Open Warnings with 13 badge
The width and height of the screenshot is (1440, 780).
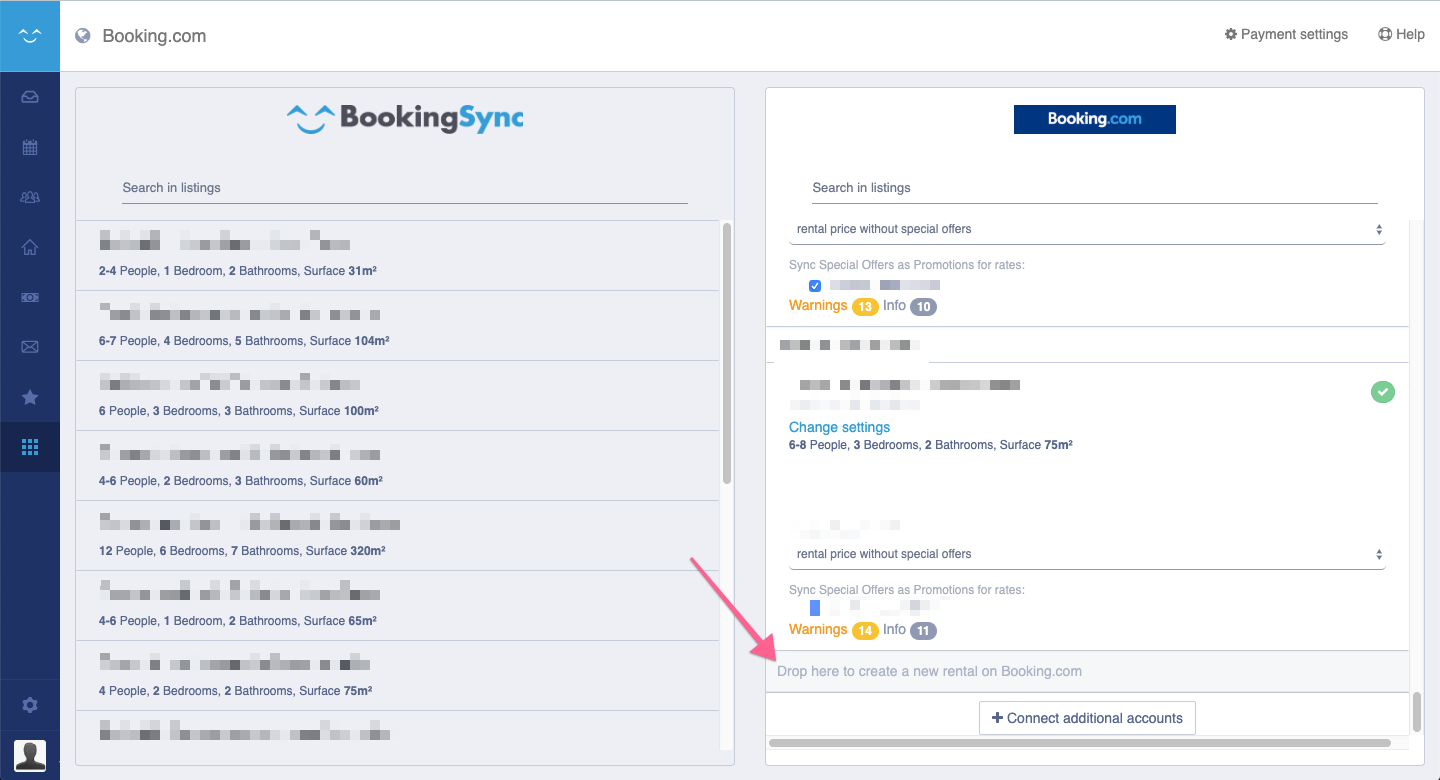833,306
